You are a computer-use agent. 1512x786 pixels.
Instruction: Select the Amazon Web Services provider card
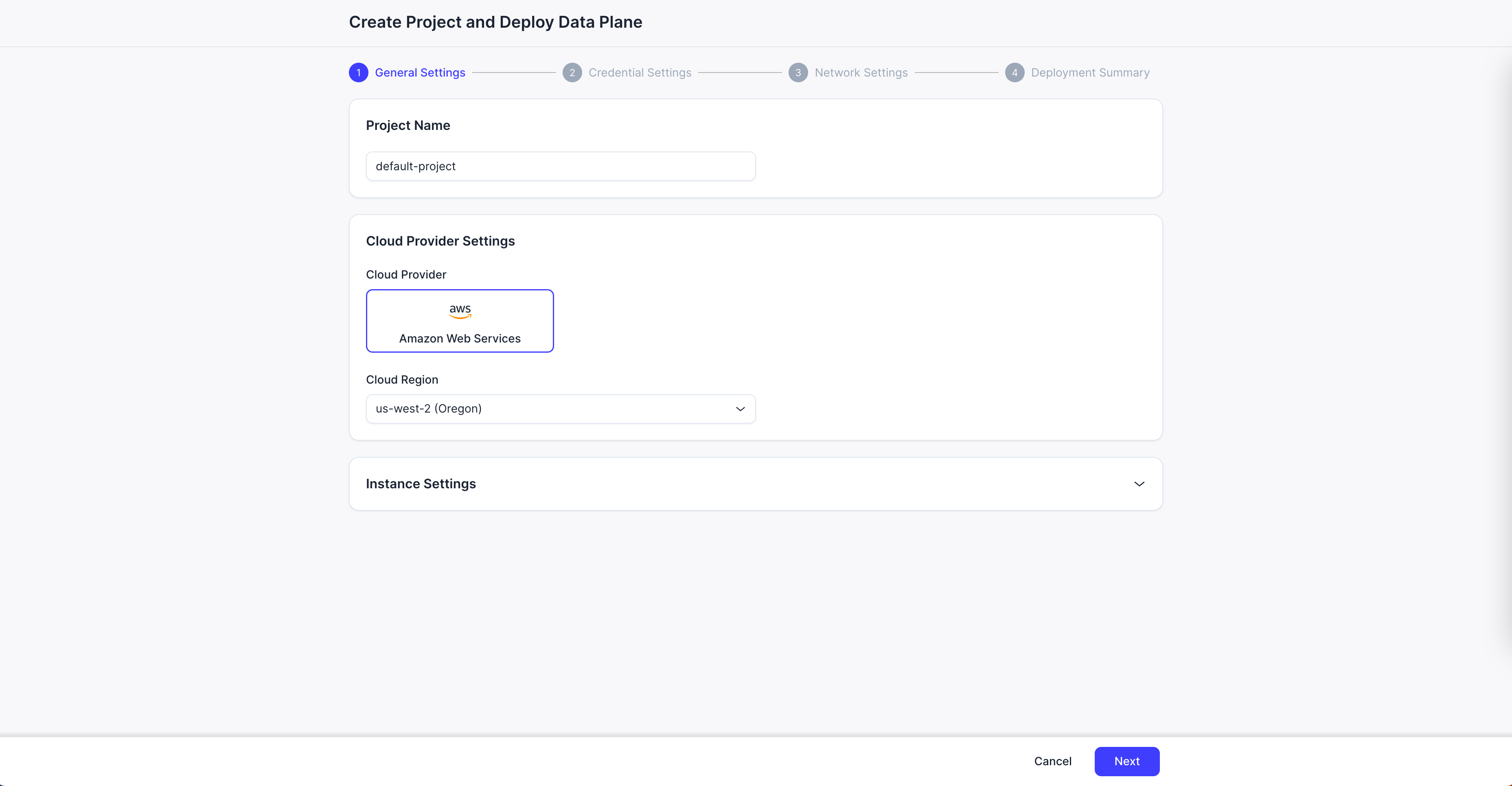coord(460,321)
